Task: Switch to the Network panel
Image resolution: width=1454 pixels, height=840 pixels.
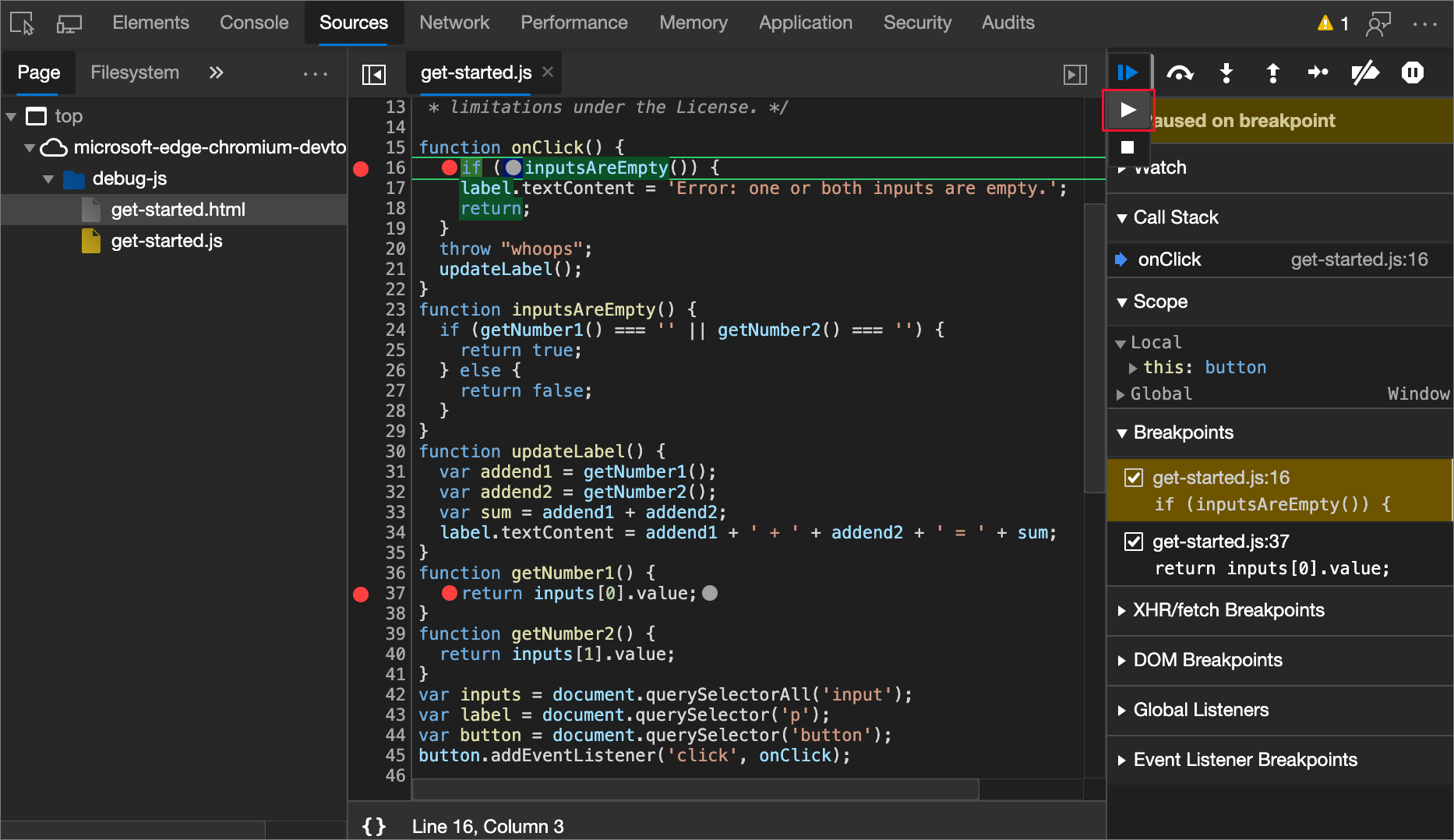Action: [454, 23]
